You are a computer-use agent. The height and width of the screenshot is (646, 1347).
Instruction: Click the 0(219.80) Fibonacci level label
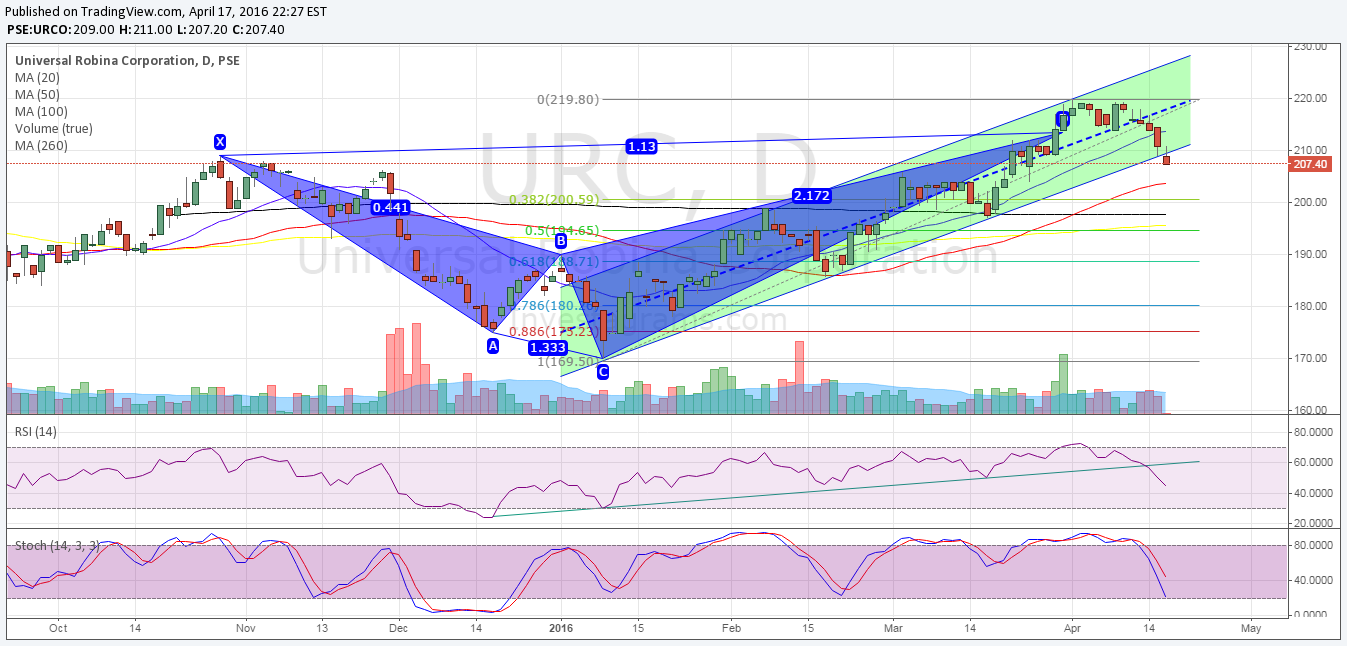[x=567, y=100]
